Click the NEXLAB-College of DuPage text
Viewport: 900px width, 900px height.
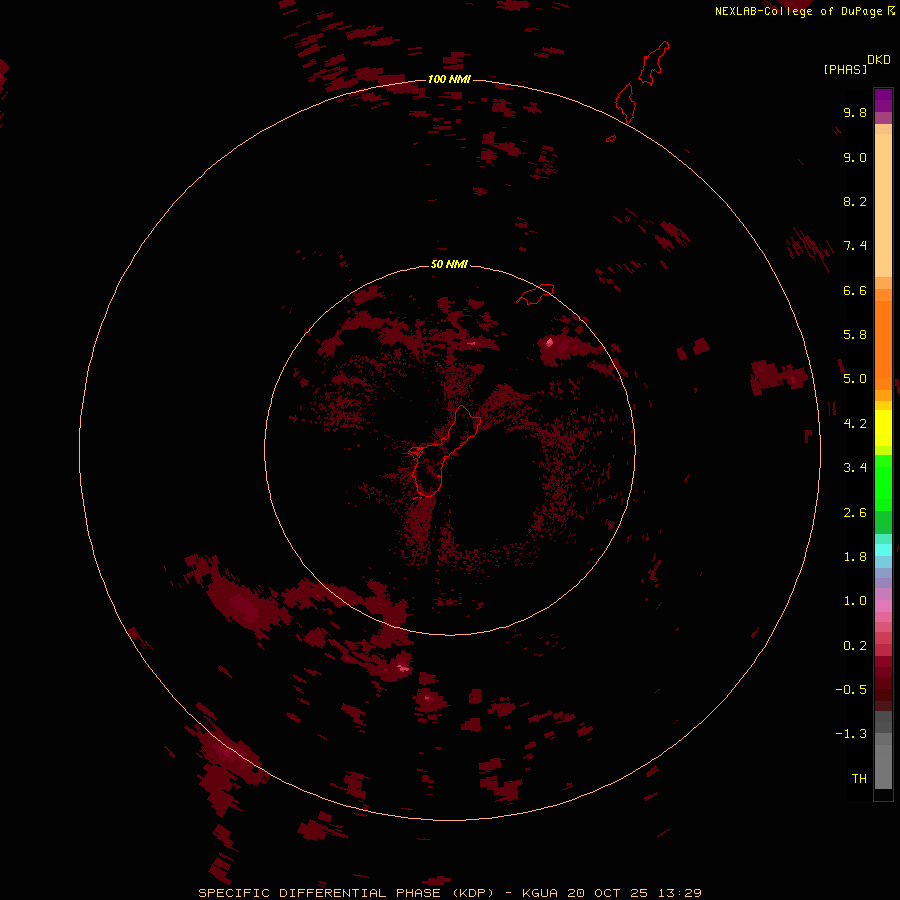point(798,11)
